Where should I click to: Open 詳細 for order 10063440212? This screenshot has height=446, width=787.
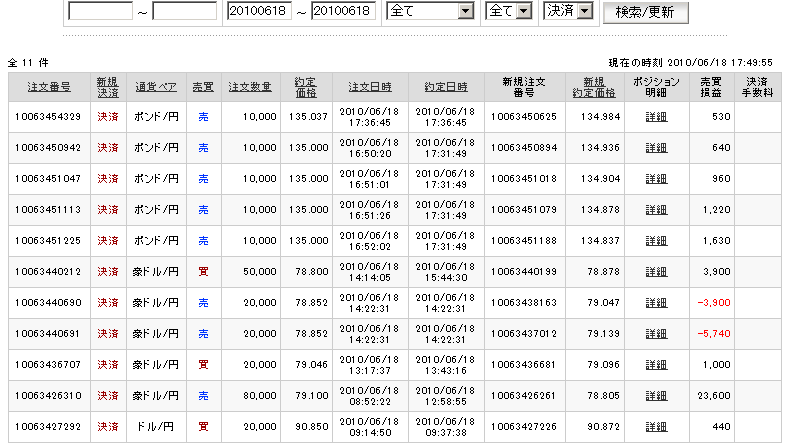pos(656,272)
